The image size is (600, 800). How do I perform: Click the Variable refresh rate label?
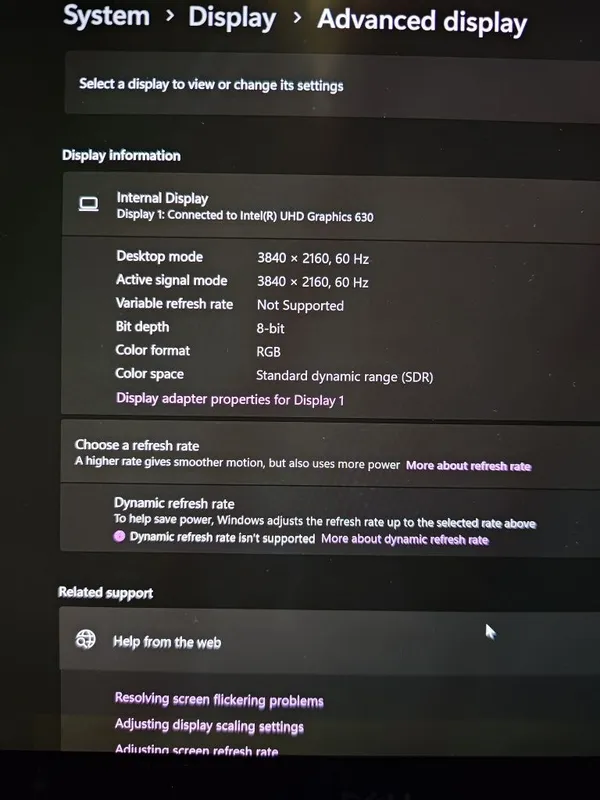[174, 303]
